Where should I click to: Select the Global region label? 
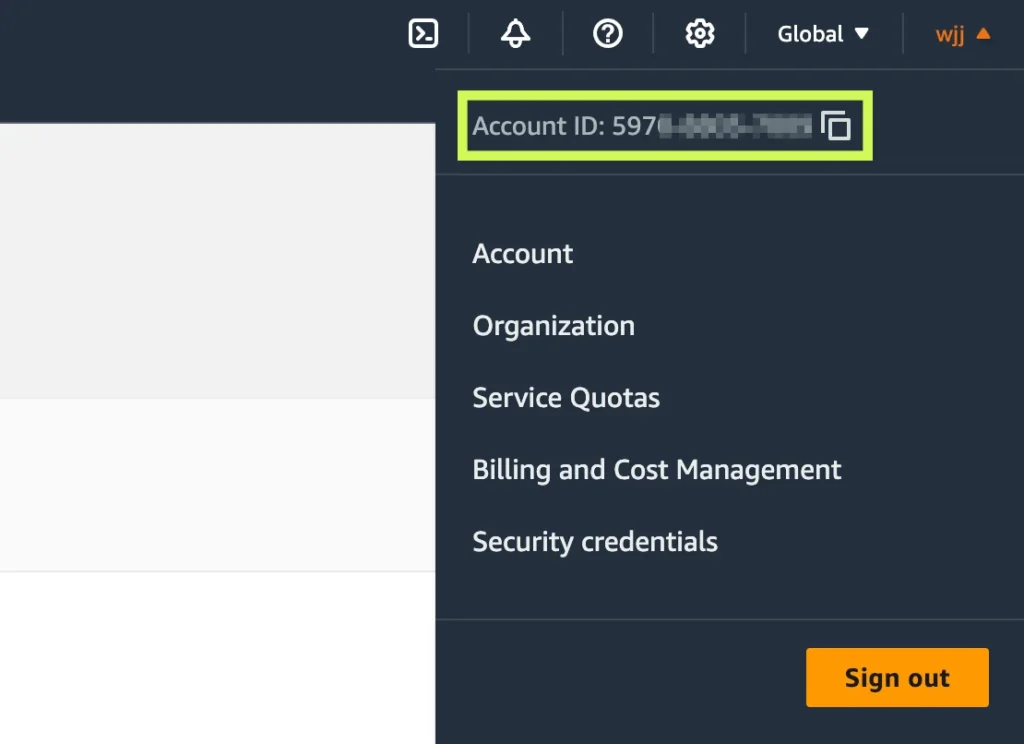click(x=810, y=34)
